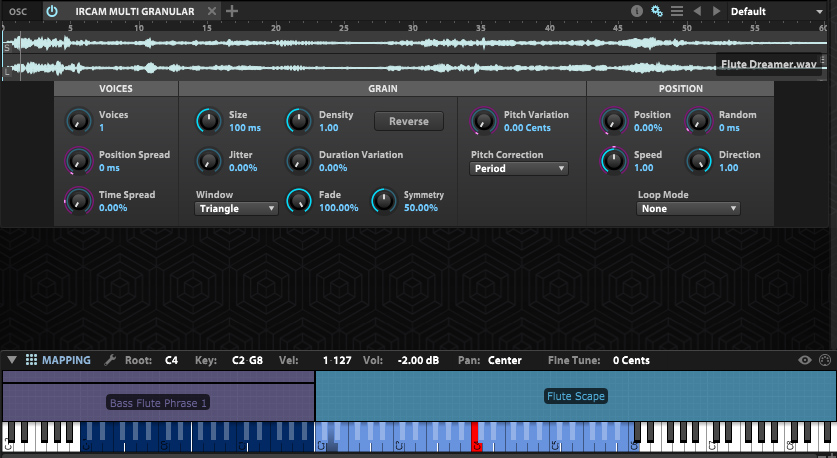
Task: Open the info icon in top bar
Action: tap(636, 11)
